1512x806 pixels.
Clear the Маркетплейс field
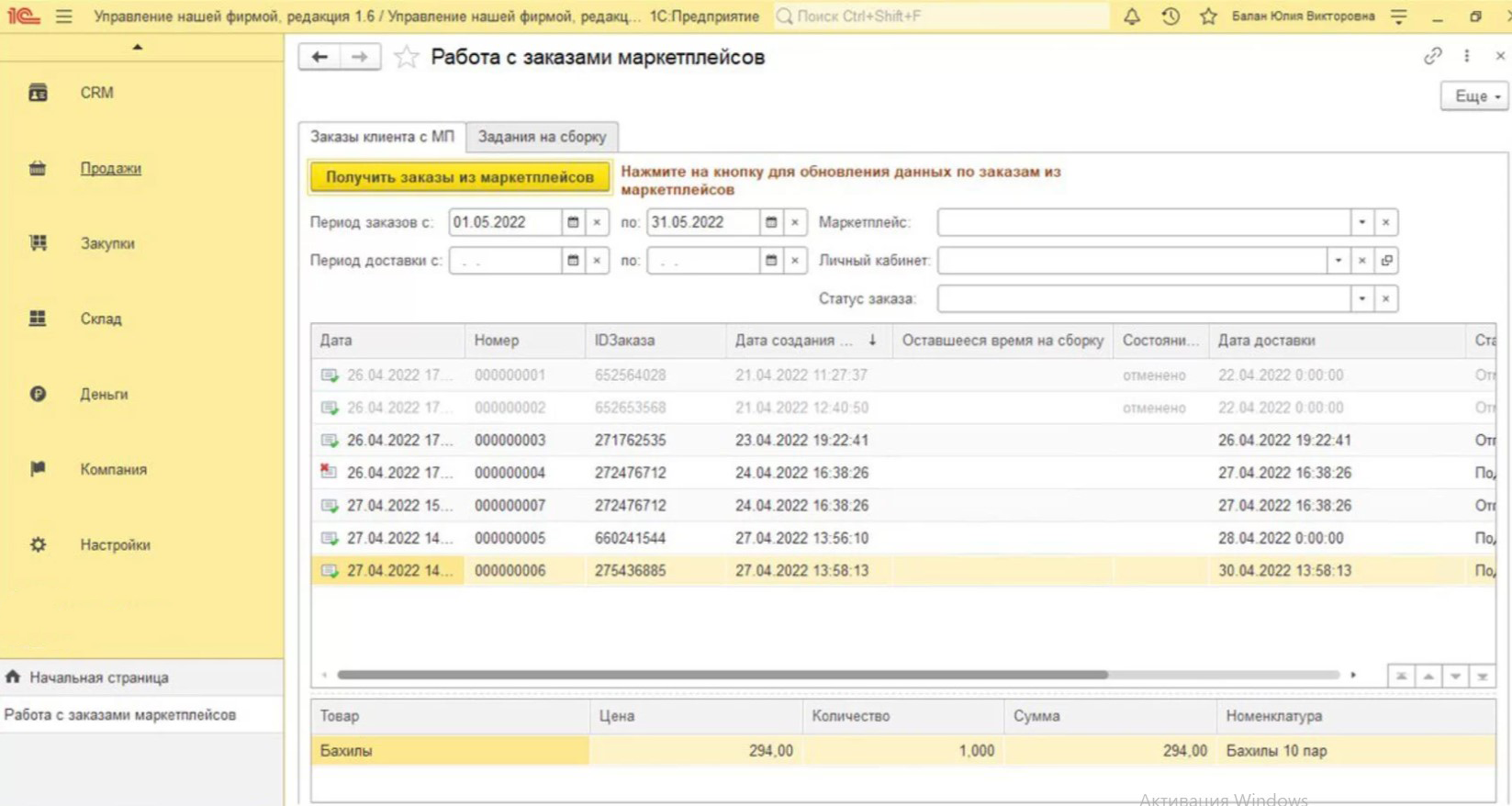tap(1386, 222)
